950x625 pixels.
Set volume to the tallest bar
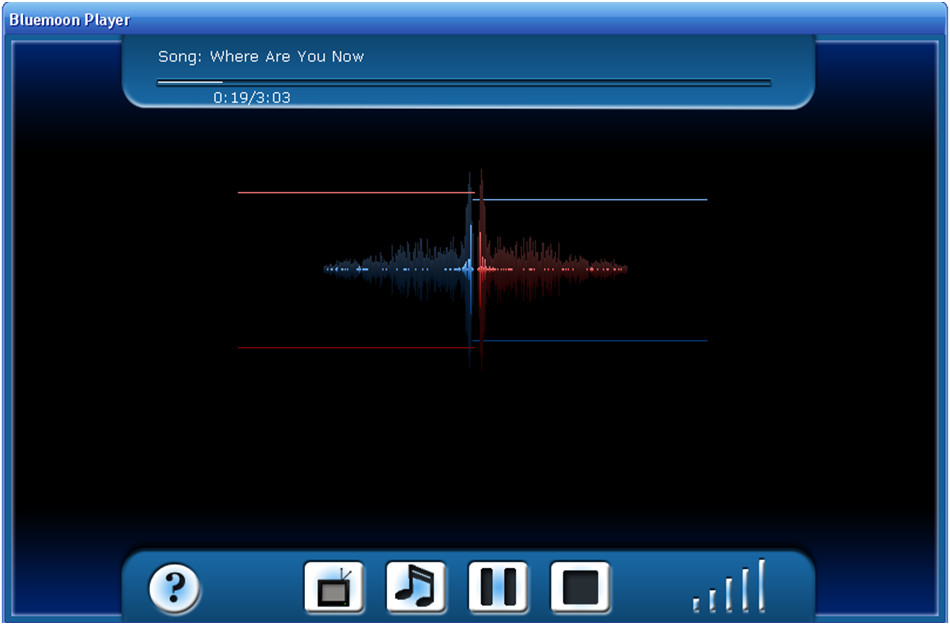pyautogui.click(x=762, y=585)
